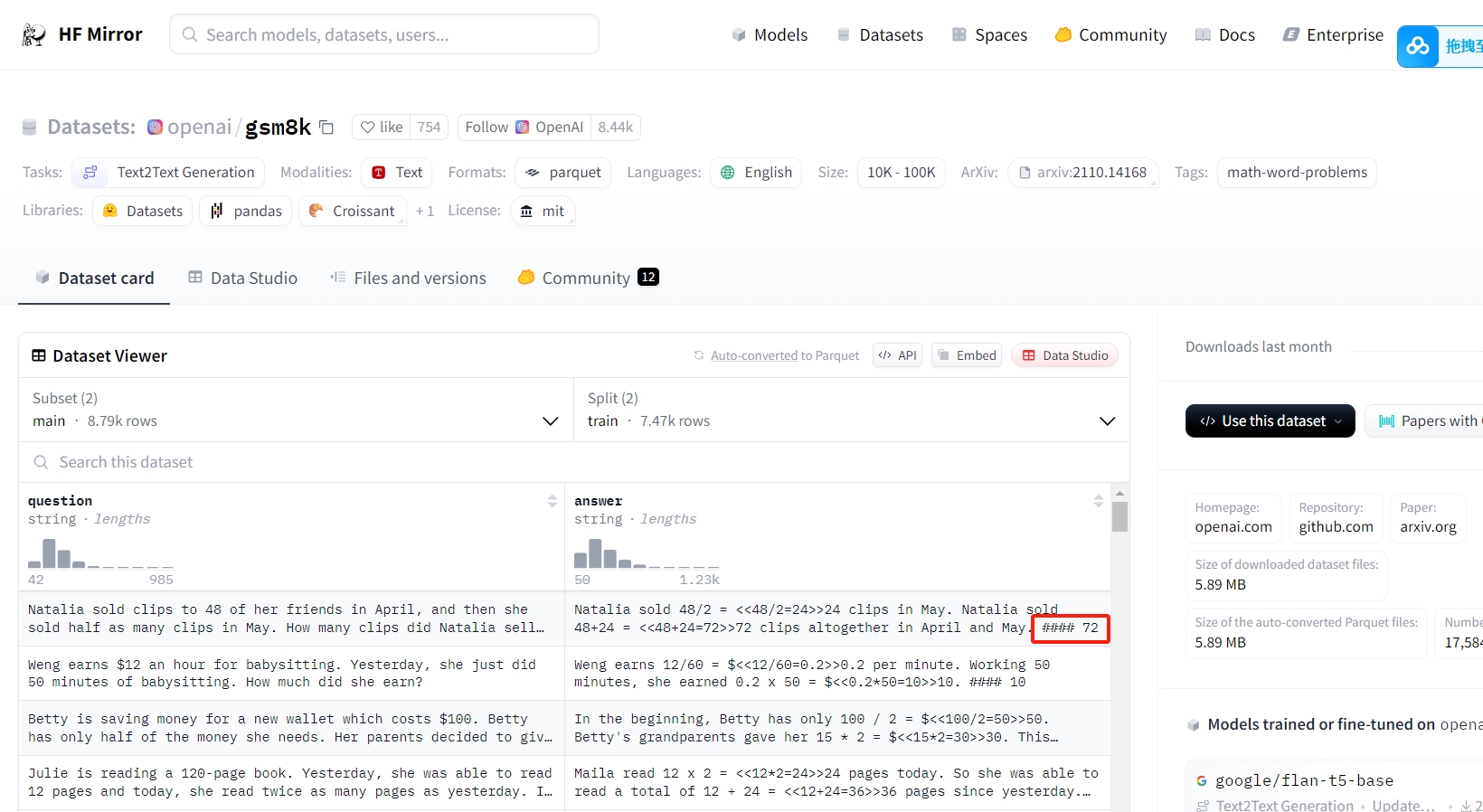Expand the Subset main dropdown

(x=296, y=410)
